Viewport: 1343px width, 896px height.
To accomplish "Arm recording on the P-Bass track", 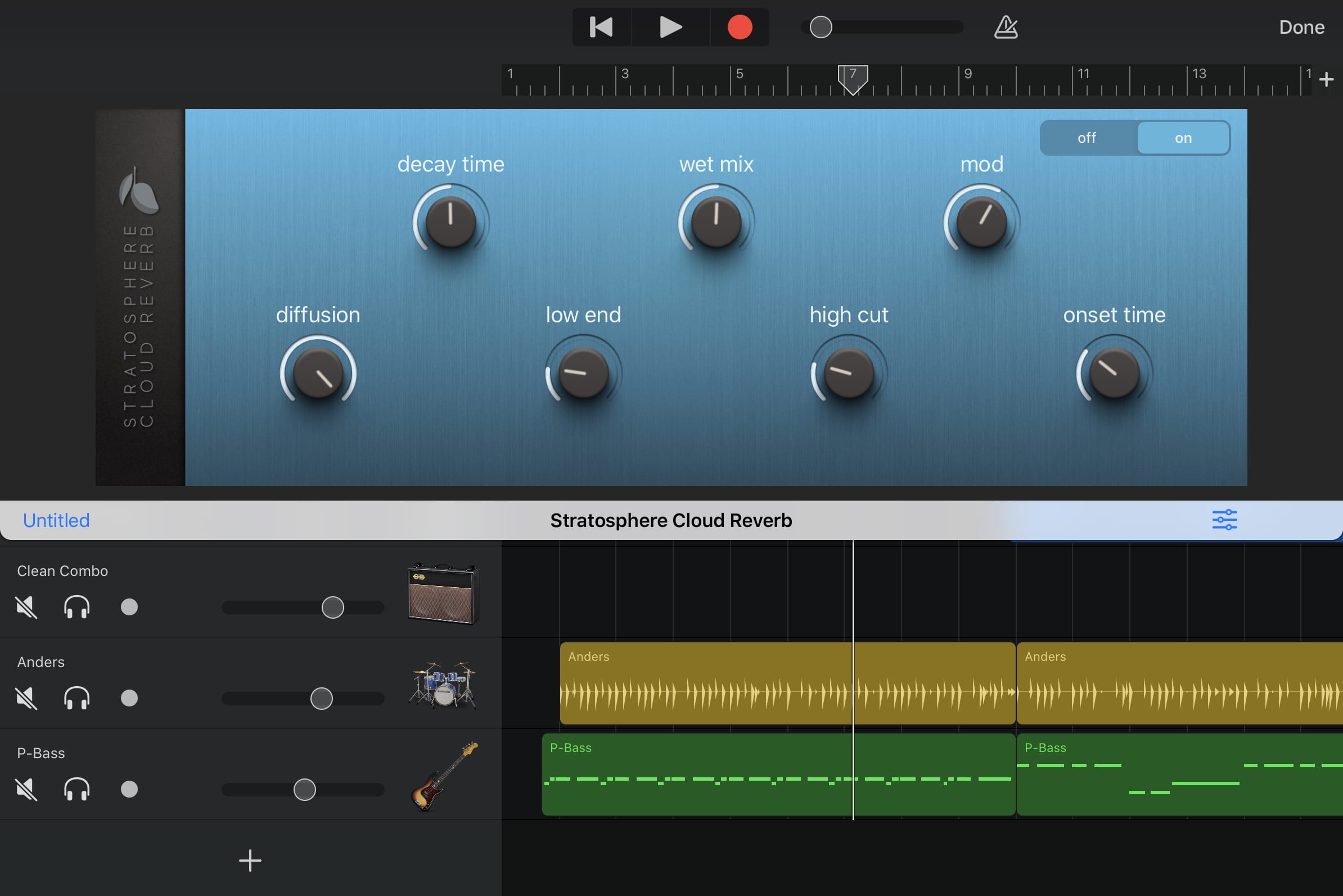I will pos(129,789).
